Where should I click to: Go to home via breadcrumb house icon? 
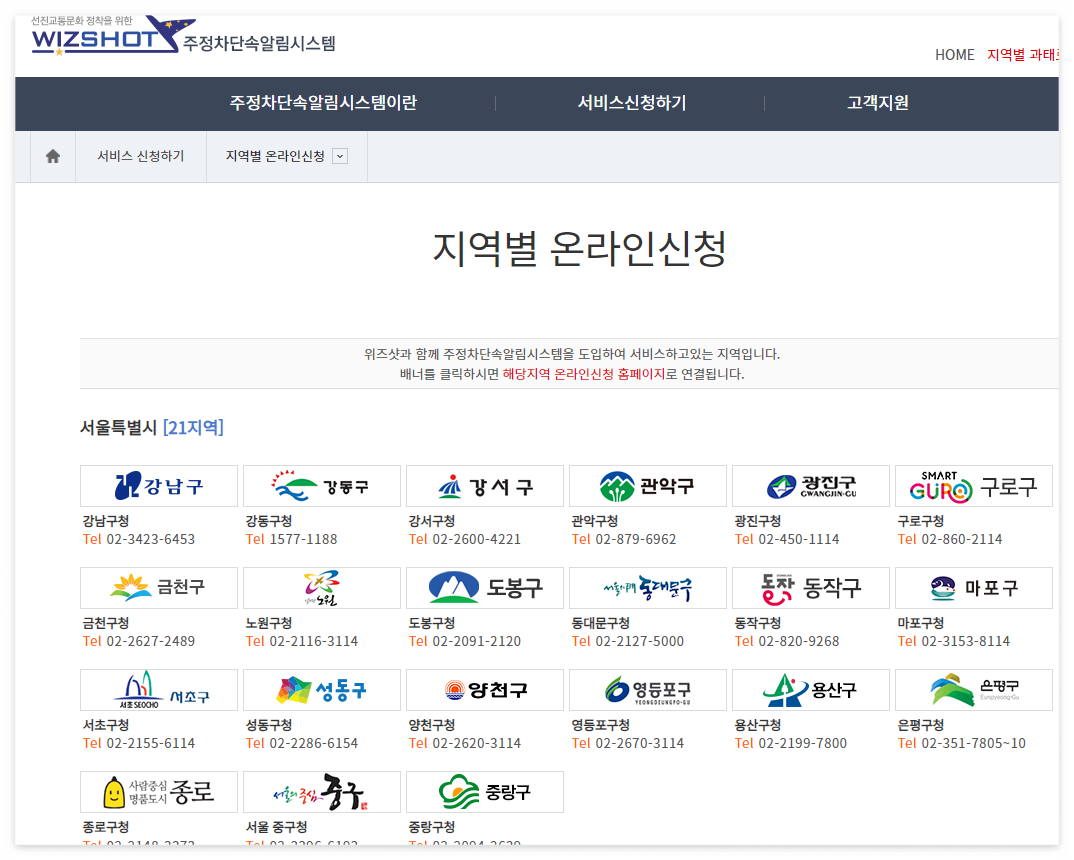[53, 156]
